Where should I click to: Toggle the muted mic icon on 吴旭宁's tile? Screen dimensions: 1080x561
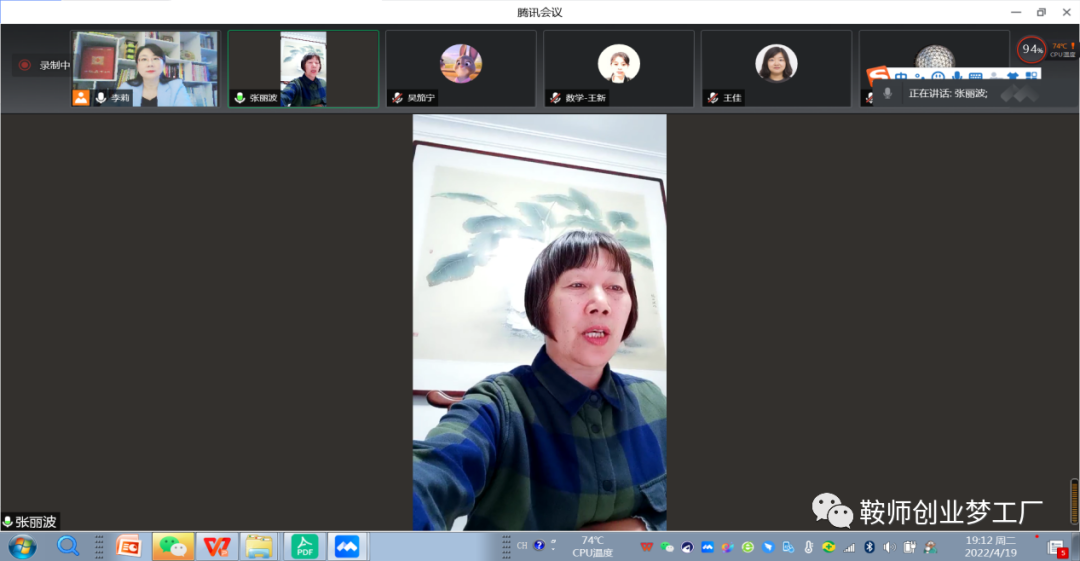click(x=397, y=98)
